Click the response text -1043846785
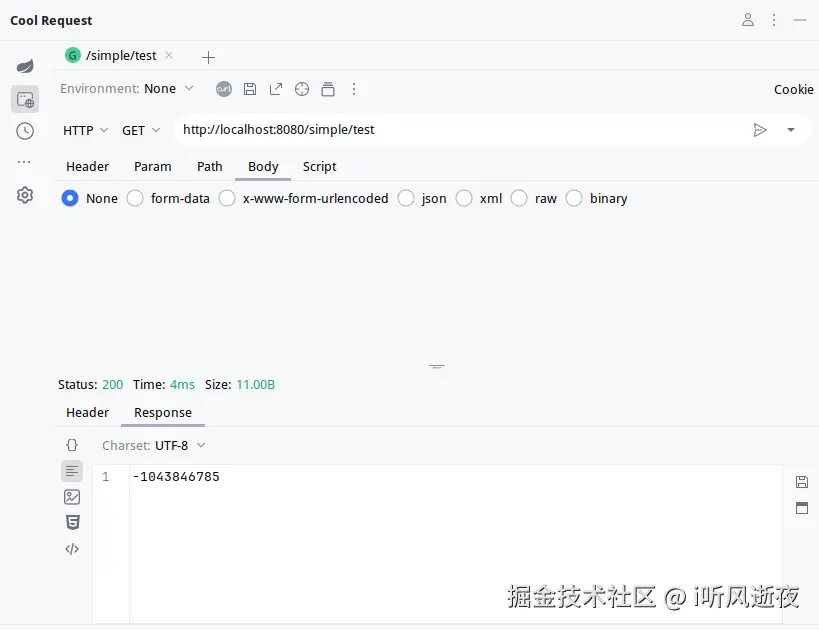This screenshot has height=630, width=819. click(176, 477)
